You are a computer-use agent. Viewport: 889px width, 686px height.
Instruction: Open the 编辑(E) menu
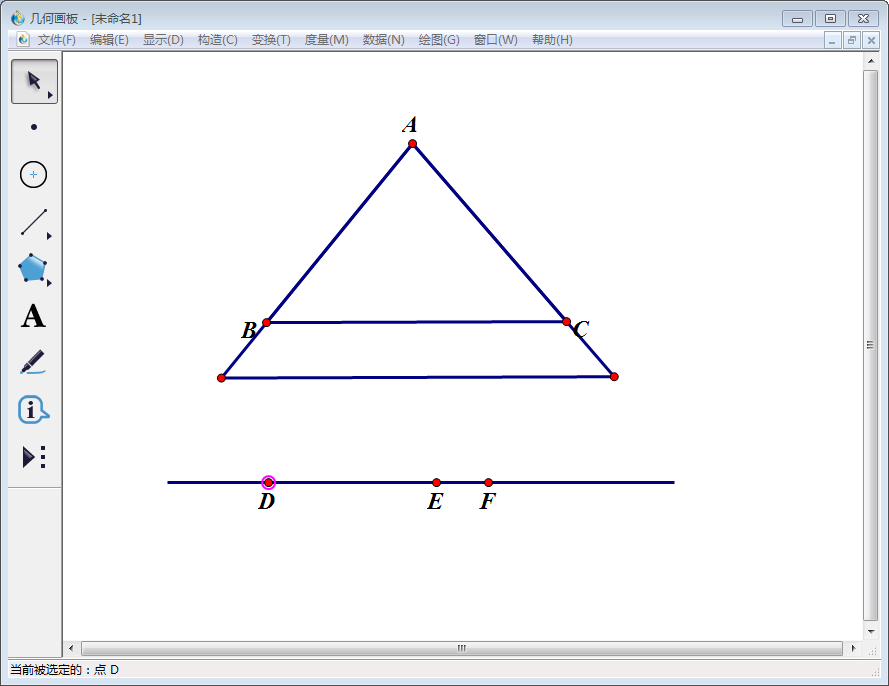click(x=109, y=40)
